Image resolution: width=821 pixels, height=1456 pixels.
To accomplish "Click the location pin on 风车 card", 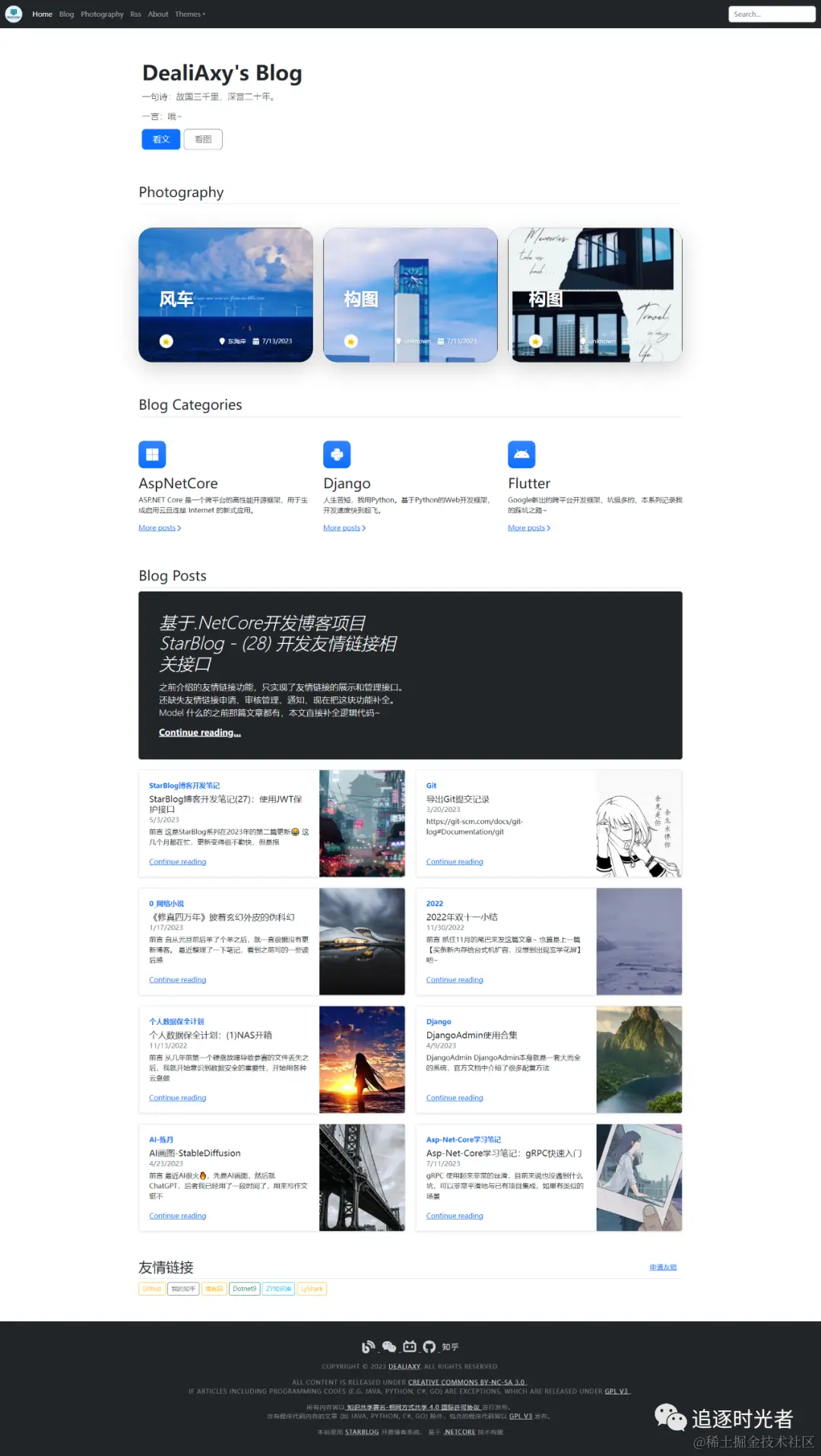I will click(222, 341).
